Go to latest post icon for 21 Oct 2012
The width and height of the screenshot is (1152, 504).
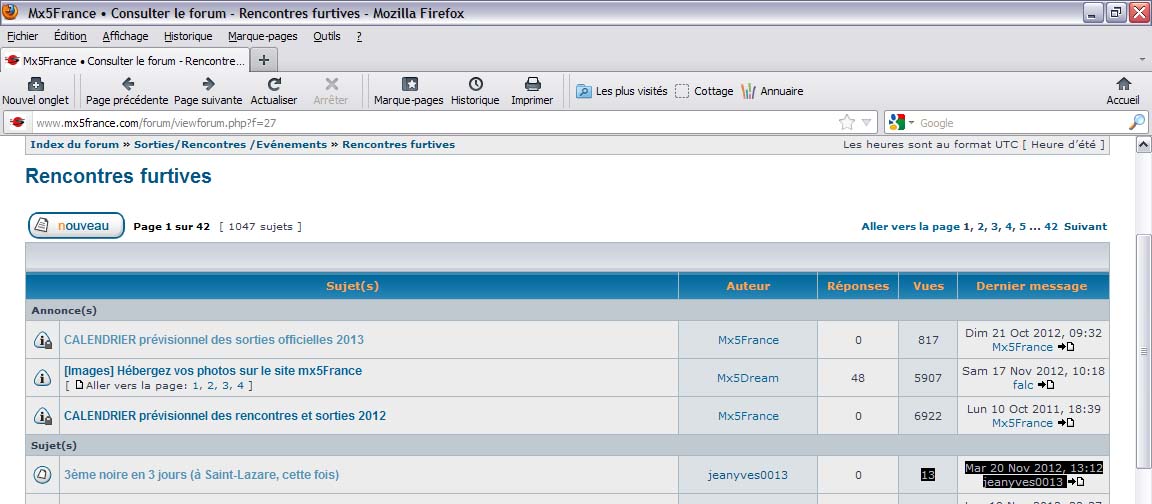coord(1065,347)
